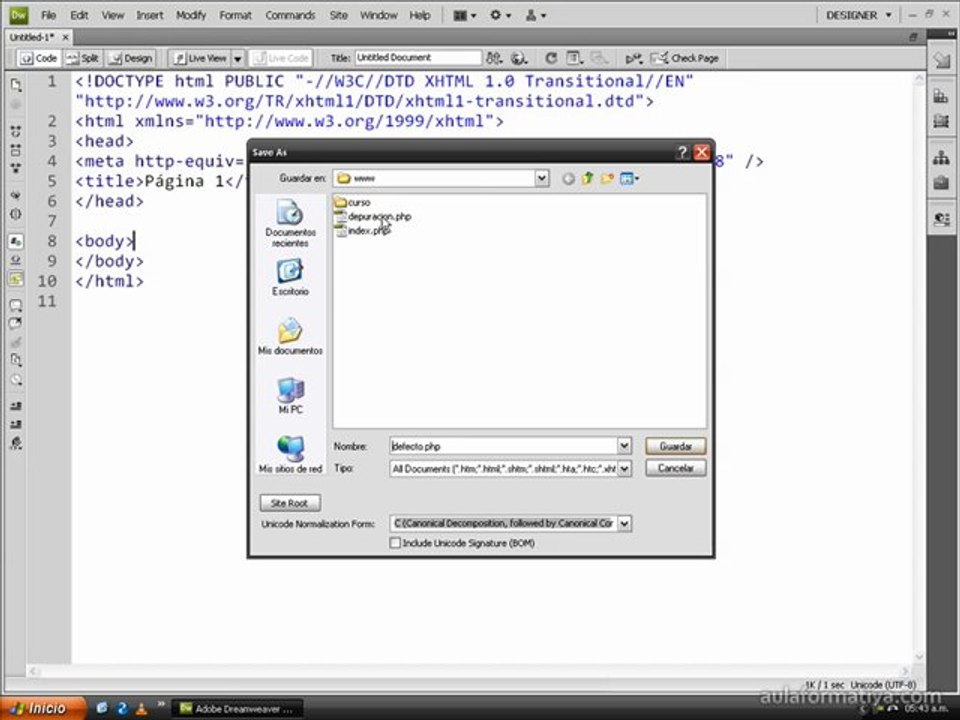Open the Commands menu

[x=290, y=15]
